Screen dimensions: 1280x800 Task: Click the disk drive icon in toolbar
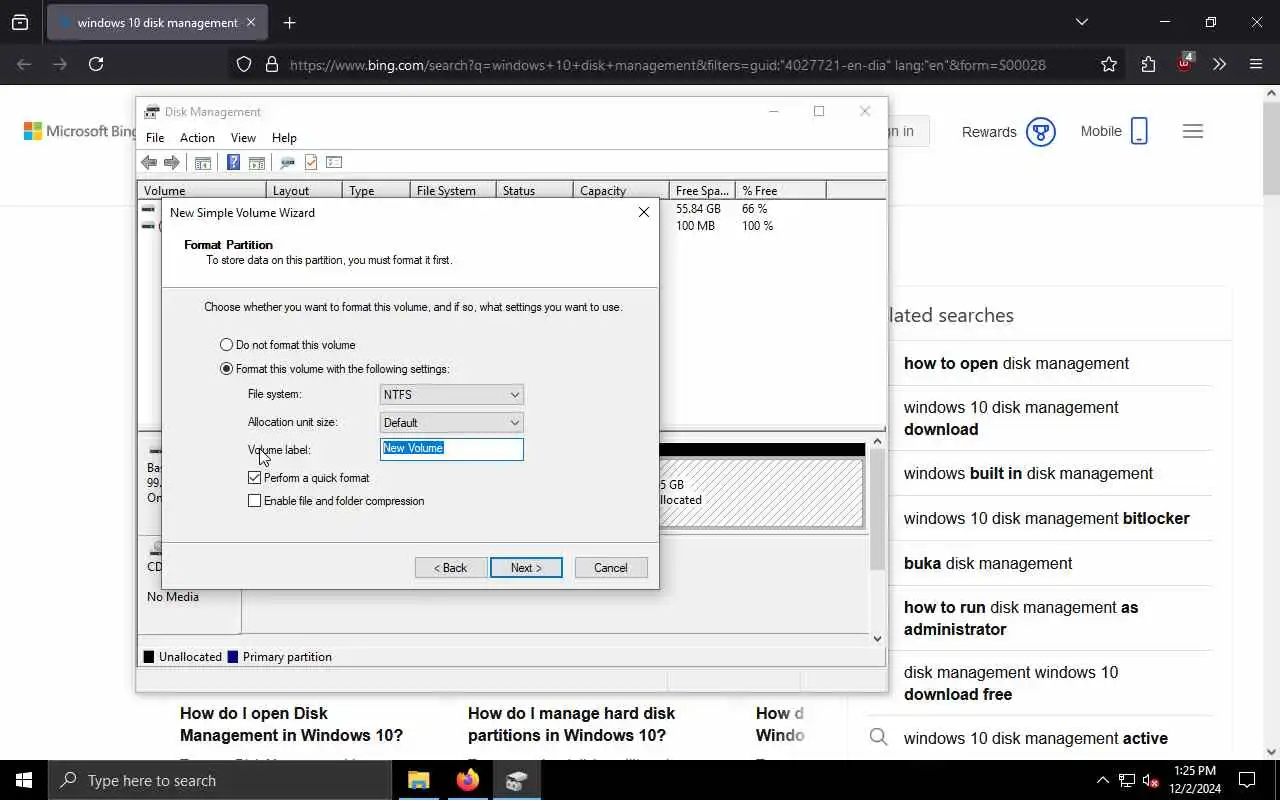point(287,163)
